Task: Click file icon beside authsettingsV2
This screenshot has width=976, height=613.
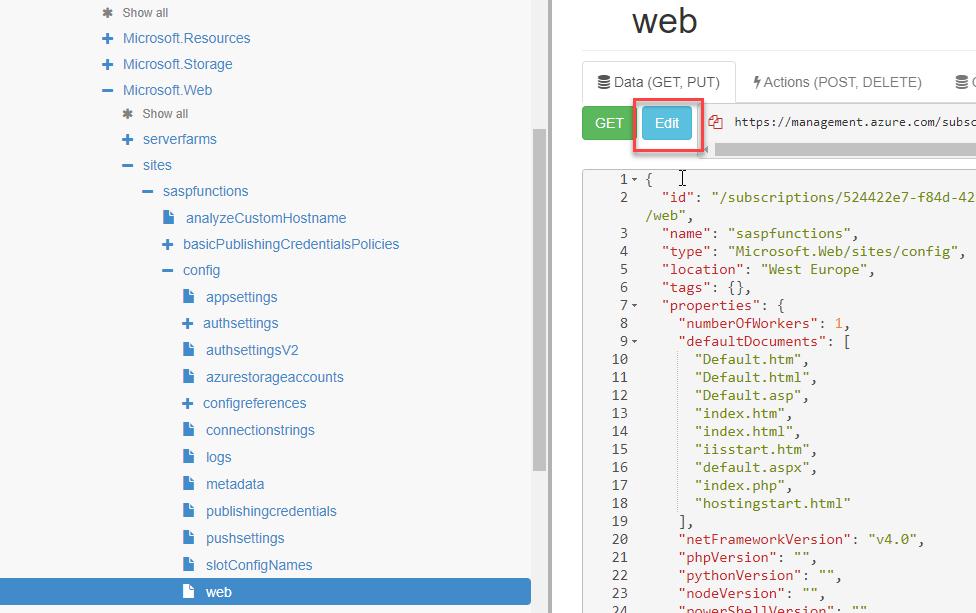Action: coord(188,349)
